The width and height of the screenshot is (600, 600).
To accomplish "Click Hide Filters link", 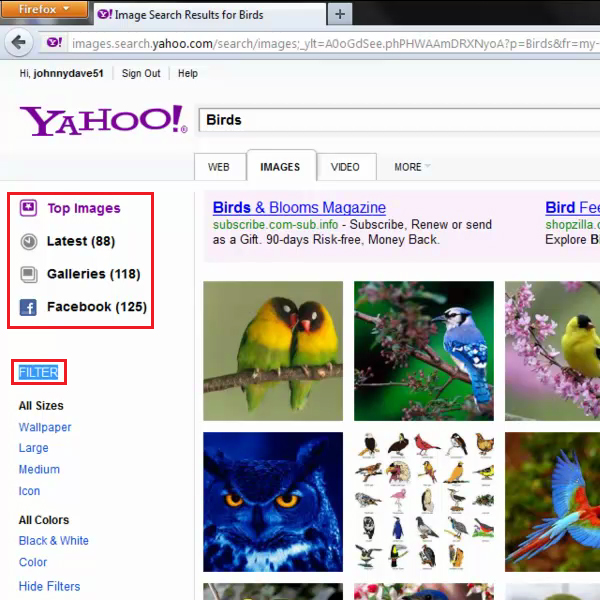I will tap(49, 586).
